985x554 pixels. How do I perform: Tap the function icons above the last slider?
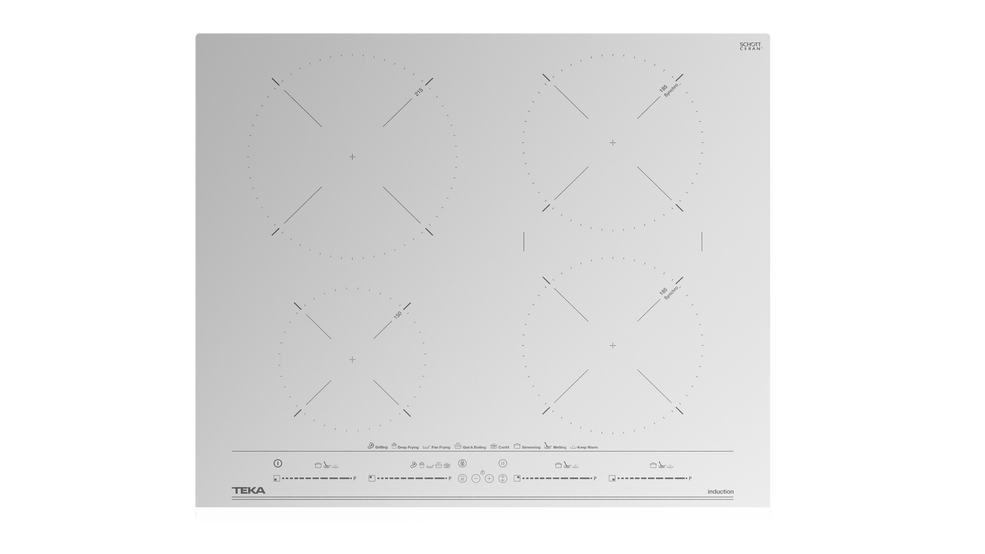[x=663, y=465]
